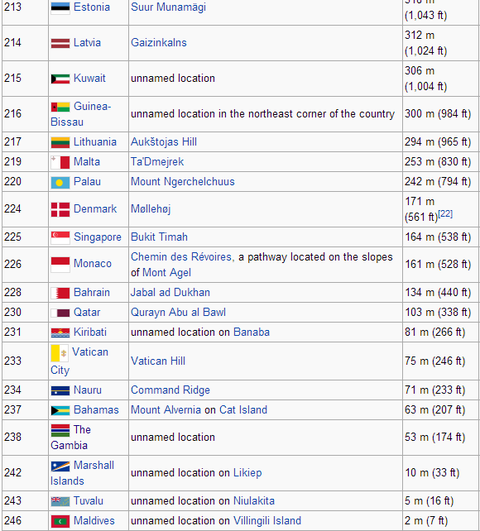This screenshot has width=480, height=531.
Task: Follow the Villingili Island link
Action: click(x=267, y=521)
